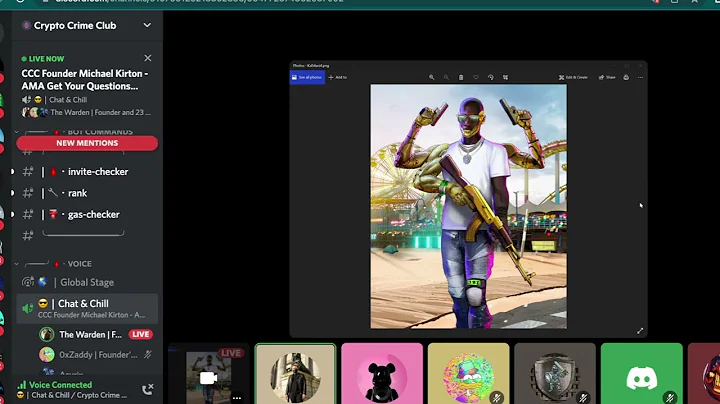The height and width of the screenshot is (404, 720).
Task: Click the invite-checker channel hash icon
Action: tap(28, 172)
